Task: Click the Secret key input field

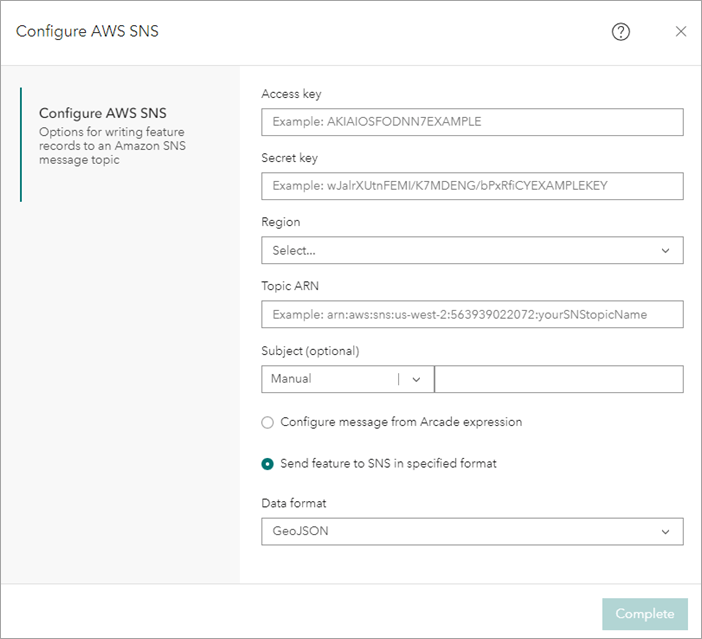Action: pos(472,186)
